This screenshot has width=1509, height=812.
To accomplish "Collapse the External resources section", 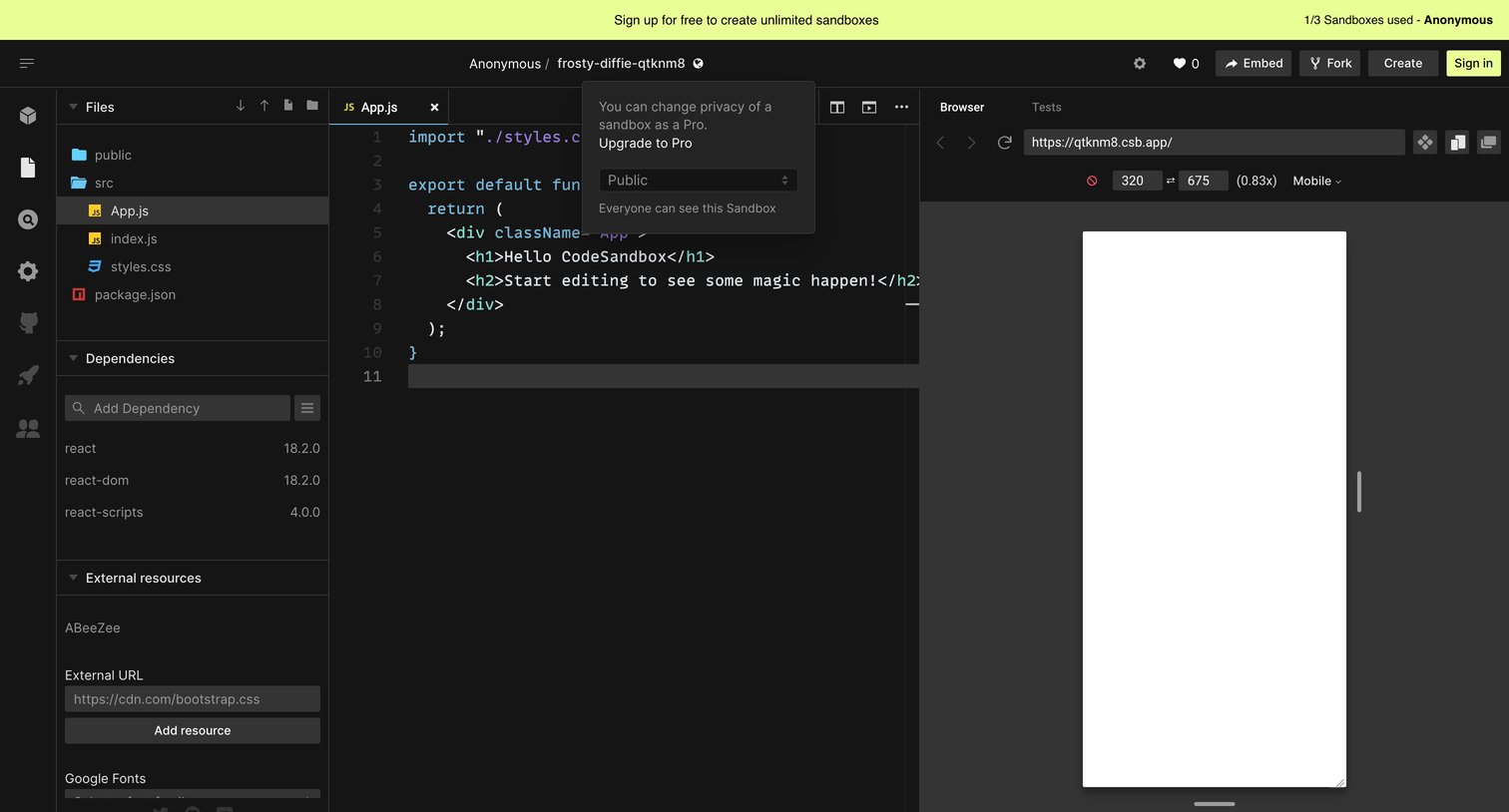I will coord(73,578).
